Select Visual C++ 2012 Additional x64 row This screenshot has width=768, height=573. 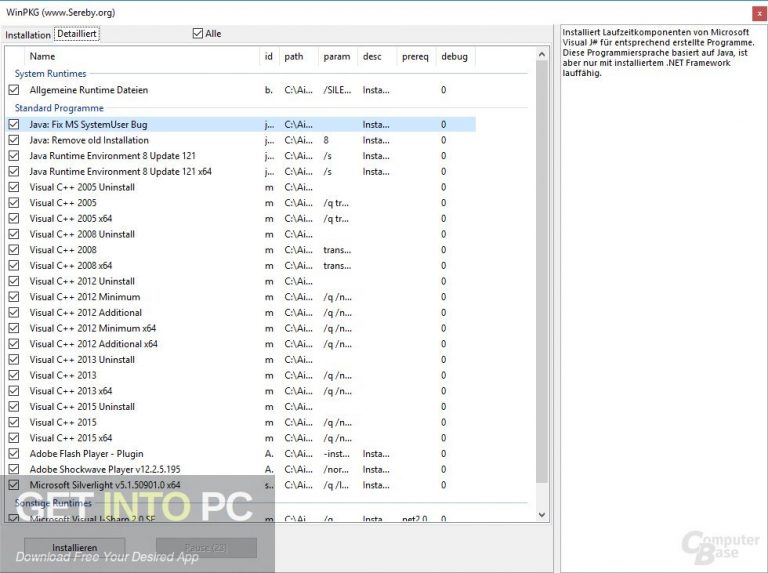pos(240,344)
